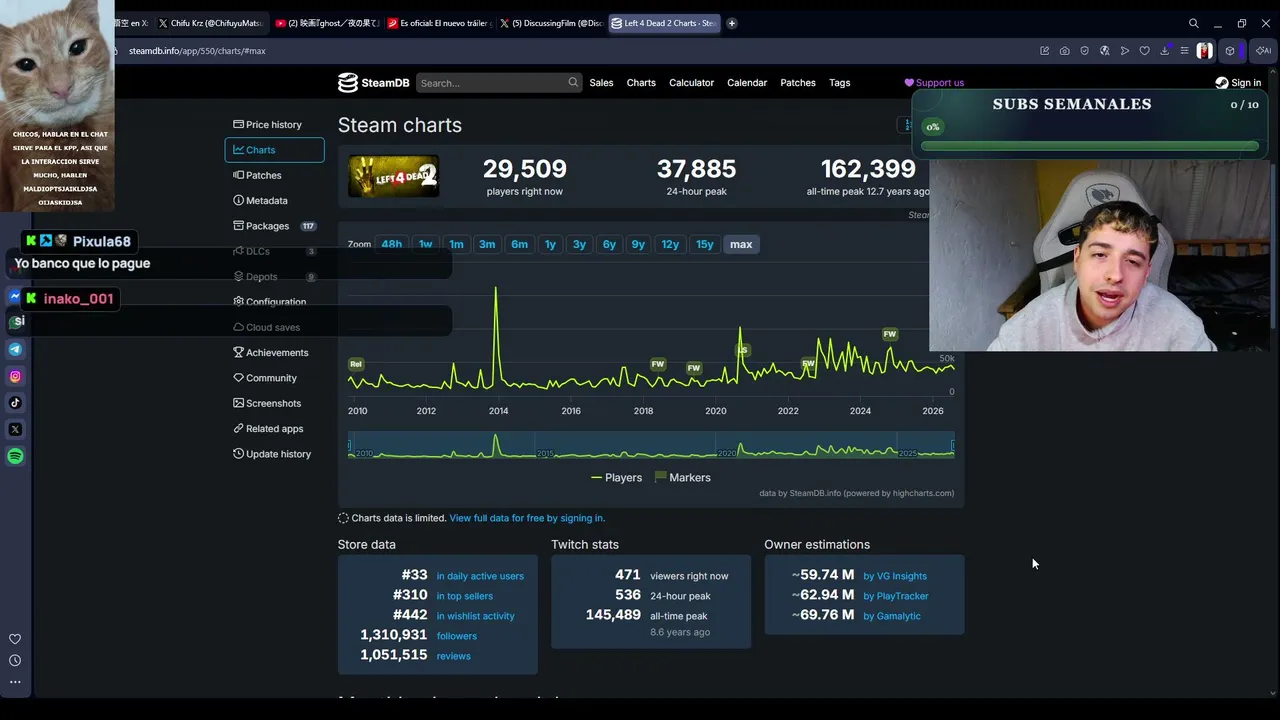Open a new browser tab with plus button
This screenshot has width=1280, height=720.
(x=732, y=23)
